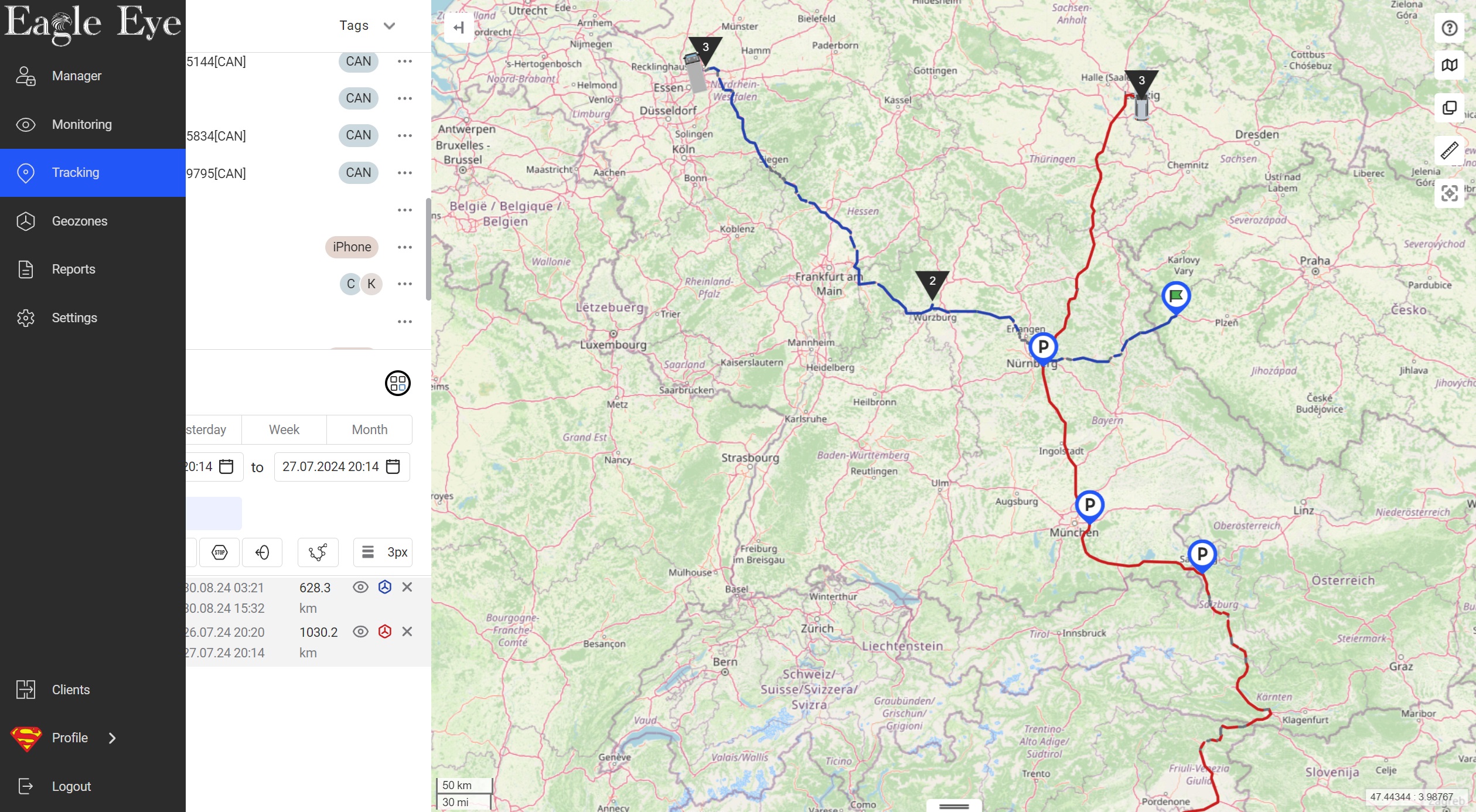Click the 5834[CAN] object name
1476x812 pixels.
pyautogui.click(x=216, y=136)
